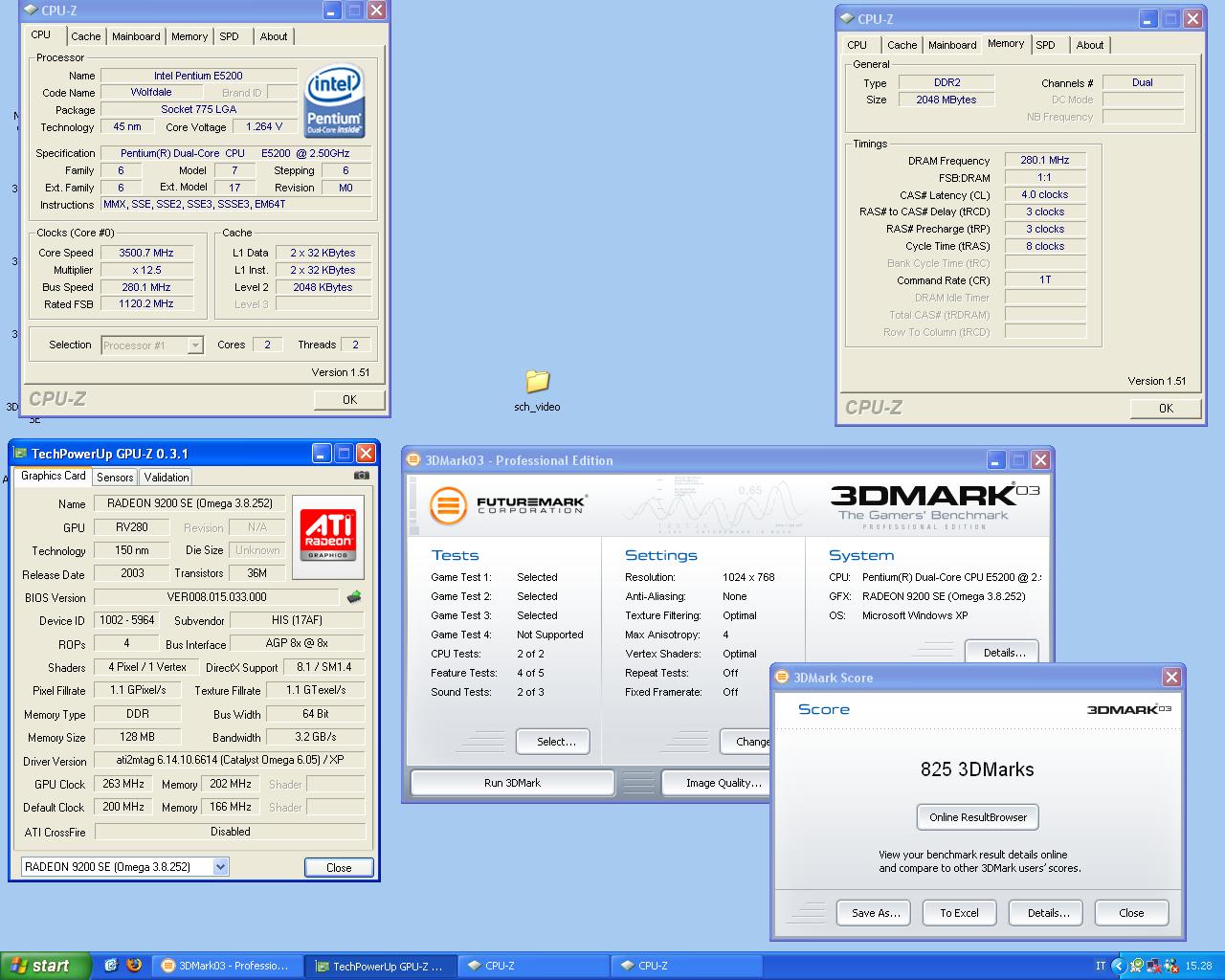Click the BIOS save icon beside BIOS Version
The width and height of the screenshot is (1225, 980).
pyautogui.click(x=354, y=597)
